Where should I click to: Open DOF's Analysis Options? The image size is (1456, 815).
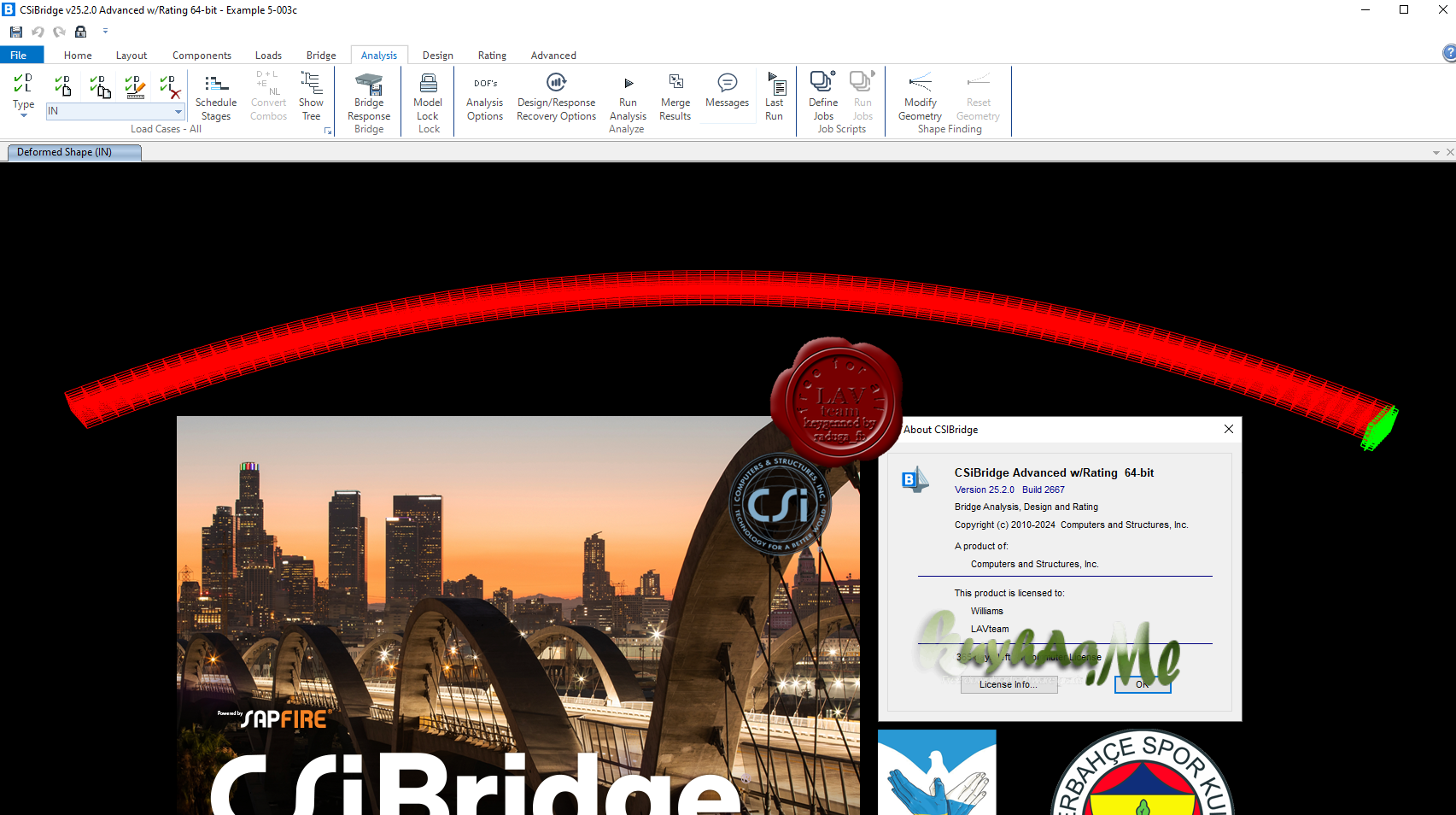[485, 97]
